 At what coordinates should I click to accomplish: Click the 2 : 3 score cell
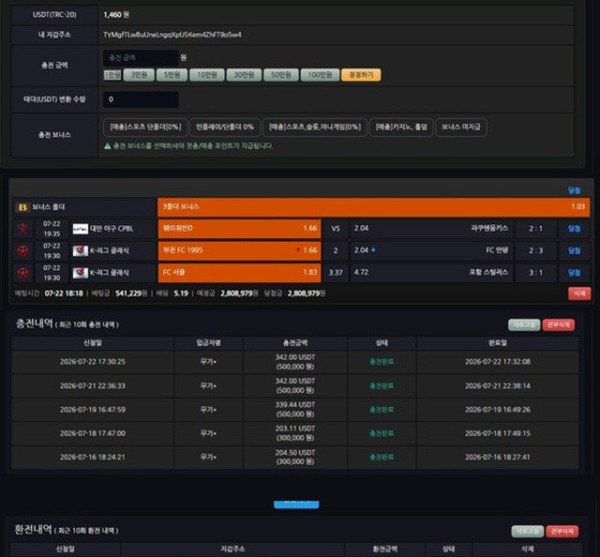[x=536, y=251]
